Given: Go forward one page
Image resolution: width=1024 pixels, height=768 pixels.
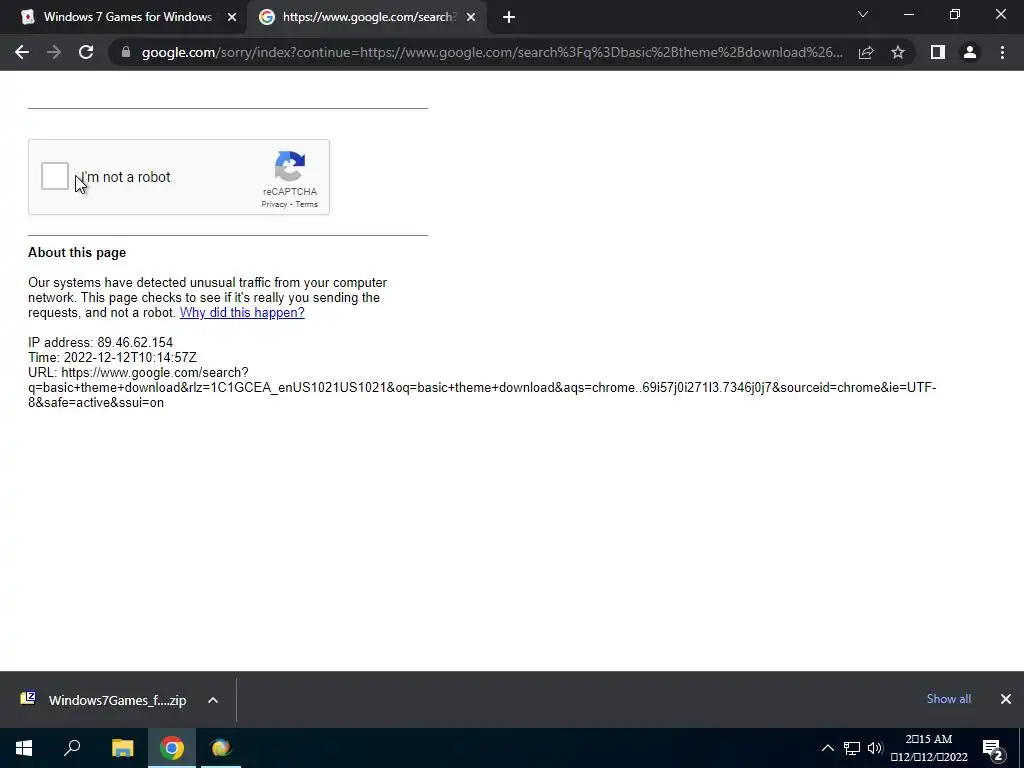Looking at the screenshot, I should coord(54,52).
